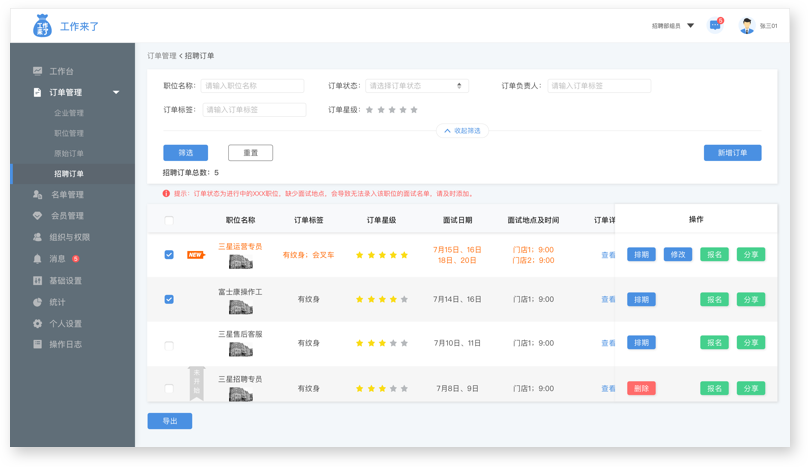This screenshot has width=808, height=467.
Task: Click the 未开始 ribbon on 三星招聘专员 row
Action: (x=196, y=383)
